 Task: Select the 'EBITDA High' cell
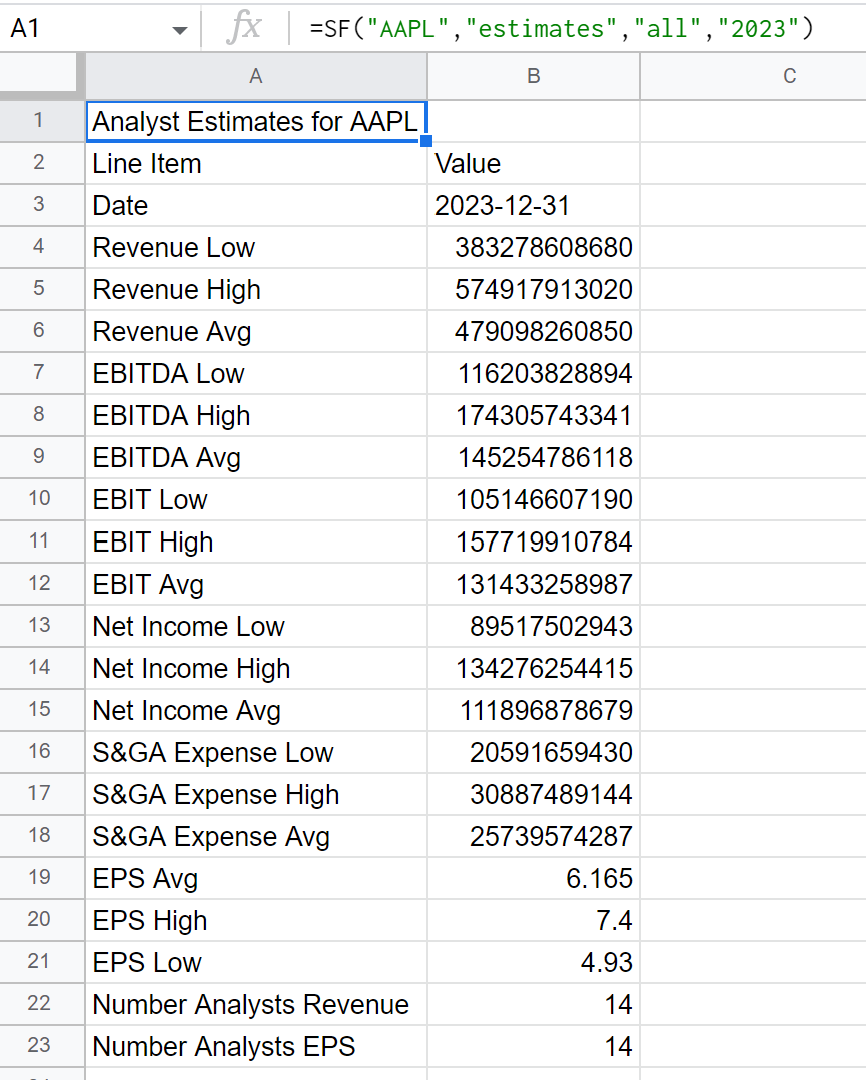tap(256, 415)
